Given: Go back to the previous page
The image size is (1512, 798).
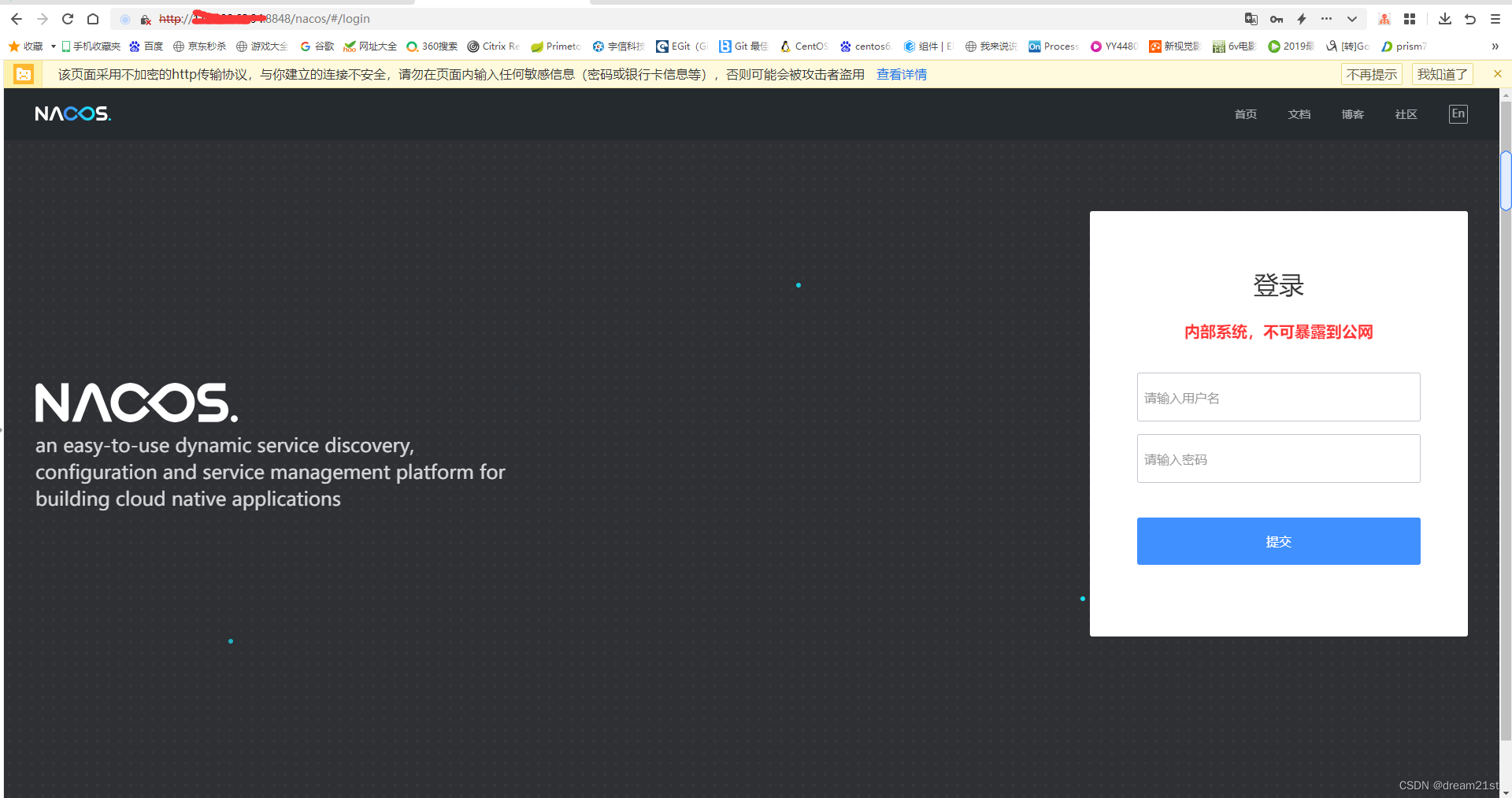Looking at the screenshot, I should coord(17,19).
